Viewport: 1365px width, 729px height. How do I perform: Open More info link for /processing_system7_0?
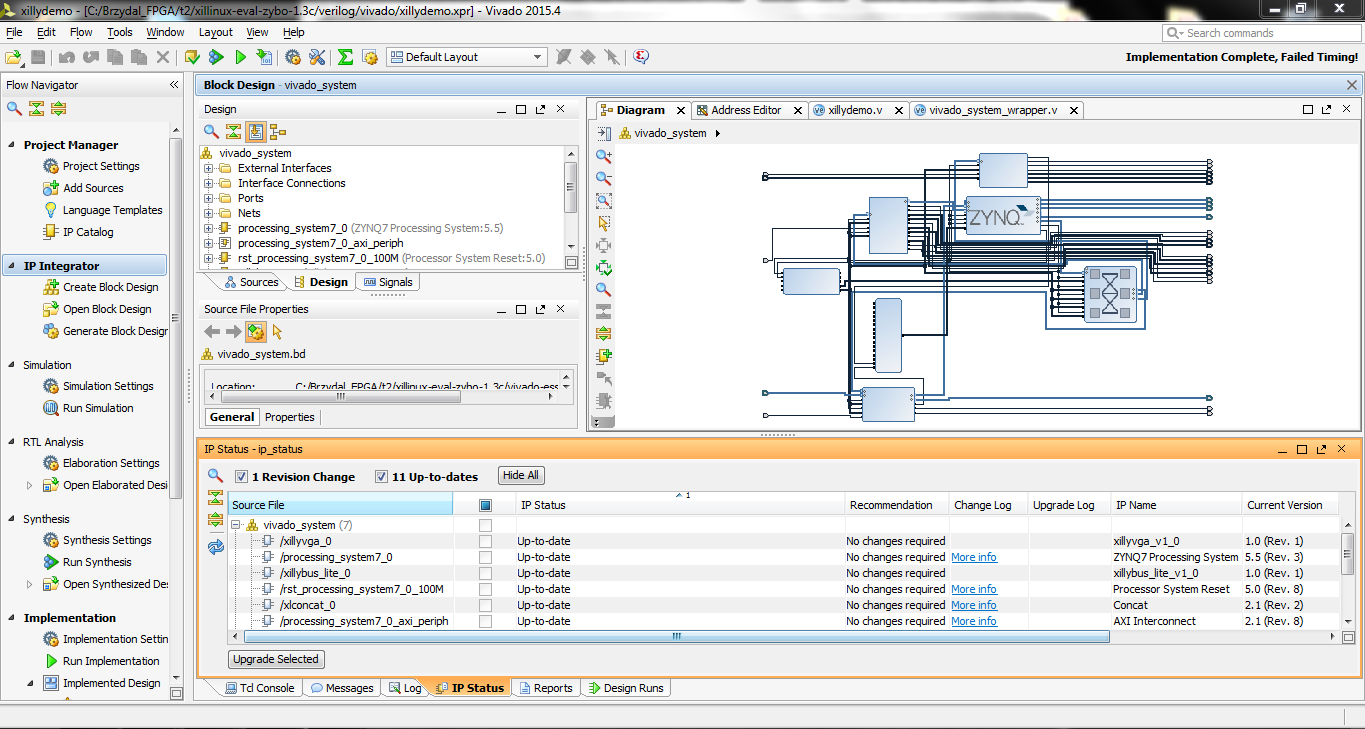[973, 557]
